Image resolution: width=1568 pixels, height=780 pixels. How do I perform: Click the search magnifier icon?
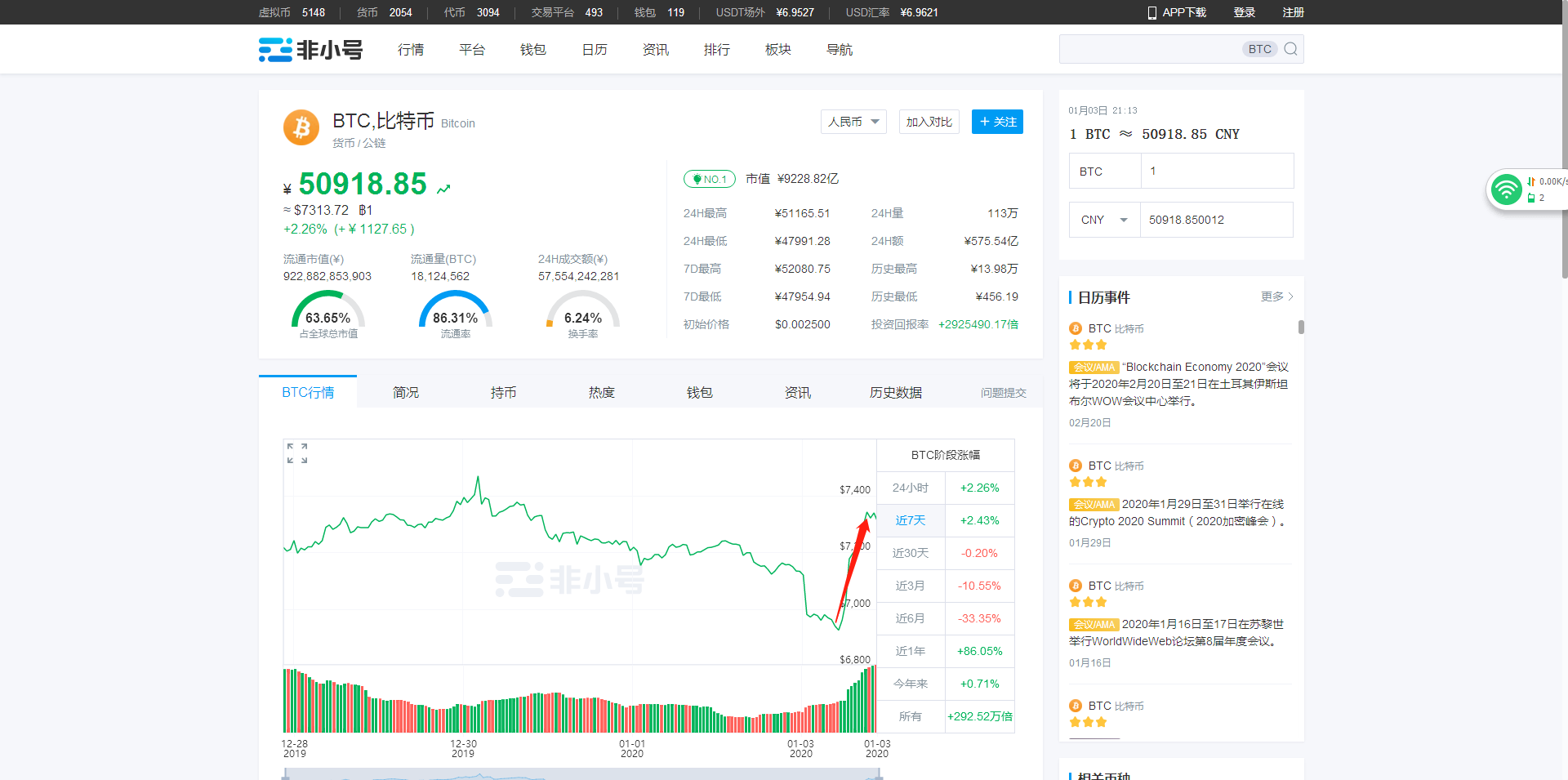[x=1290, y=49]
